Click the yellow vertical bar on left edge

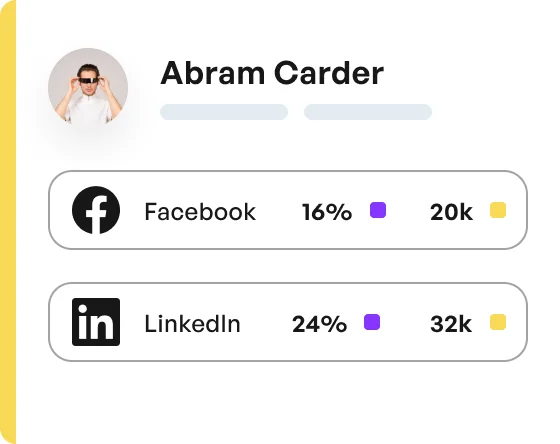point(8,222)
